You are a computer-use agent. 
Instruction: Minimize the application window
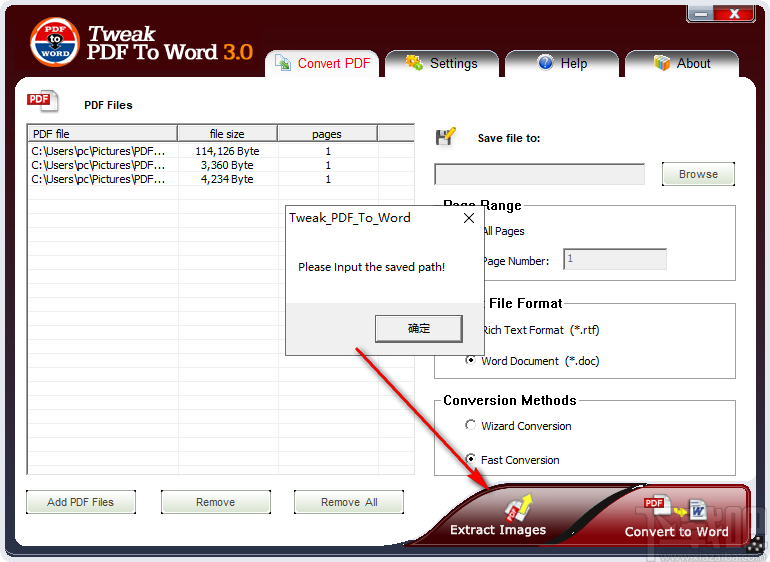pos(701,14)
